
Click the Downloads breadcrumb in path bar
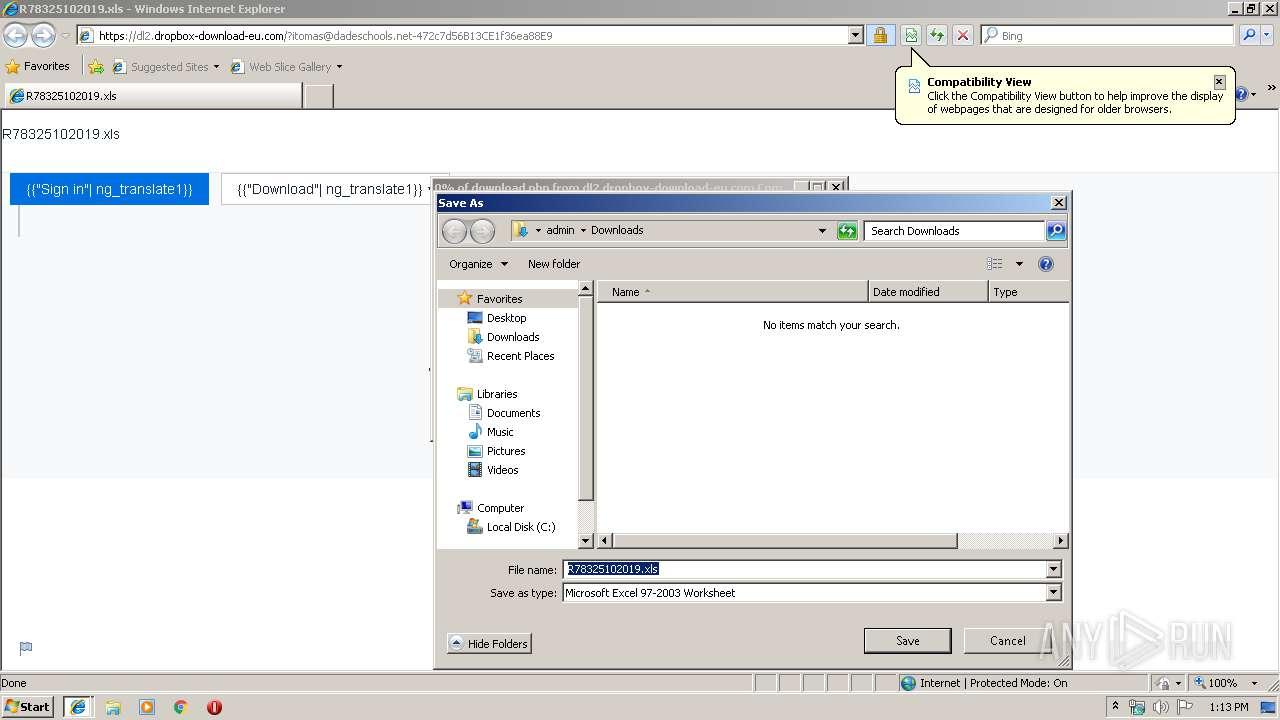[617, 230]
